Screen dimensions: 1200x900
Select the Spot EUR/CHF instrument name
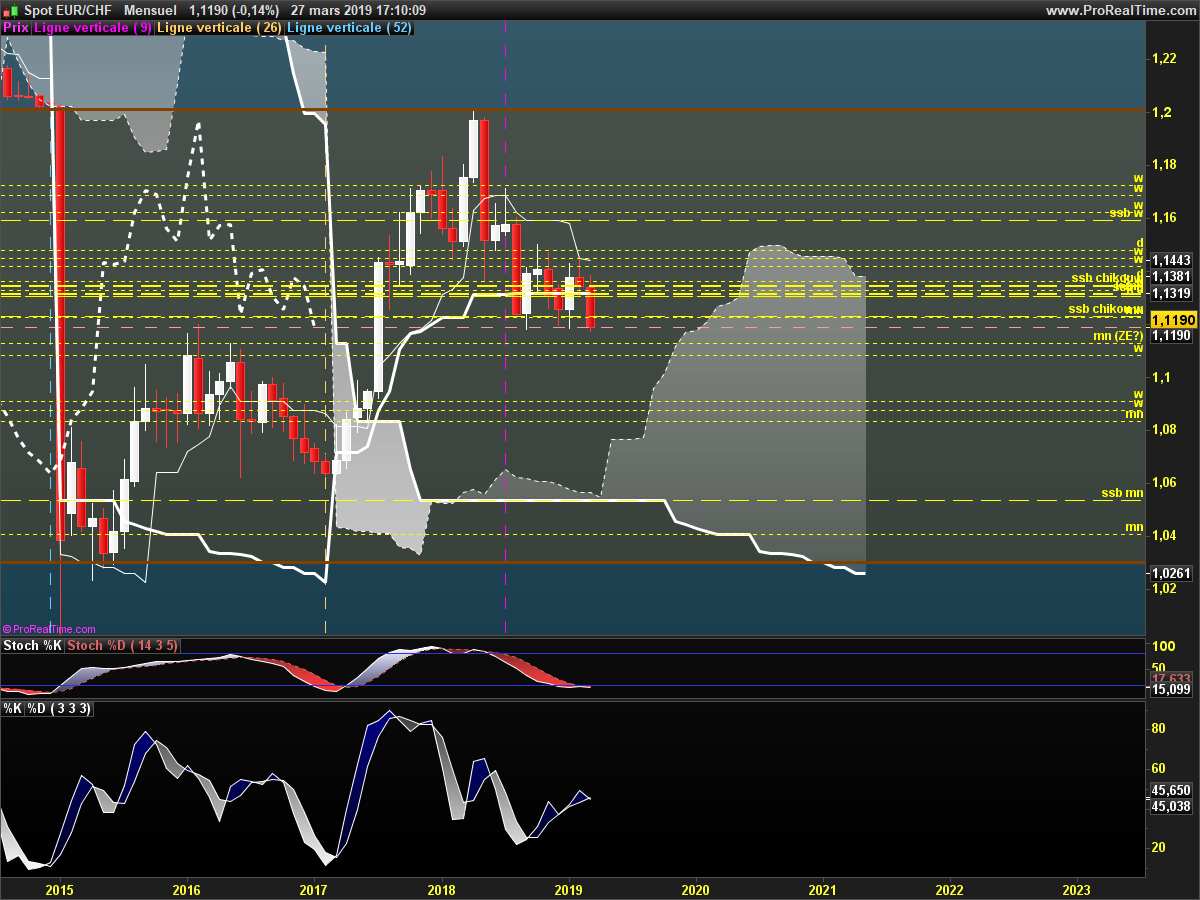(x=67, y=10)
